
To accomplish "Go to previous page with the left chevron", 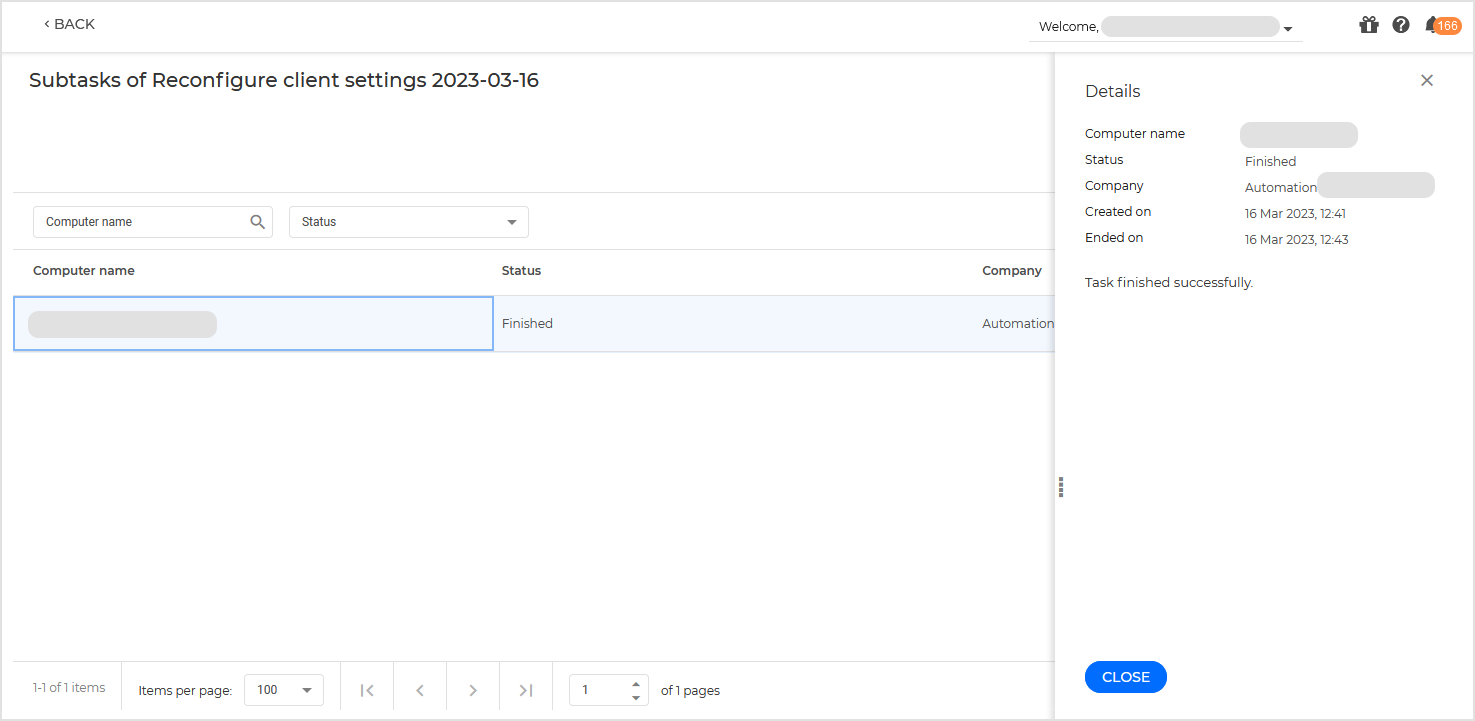I will 419,689.
